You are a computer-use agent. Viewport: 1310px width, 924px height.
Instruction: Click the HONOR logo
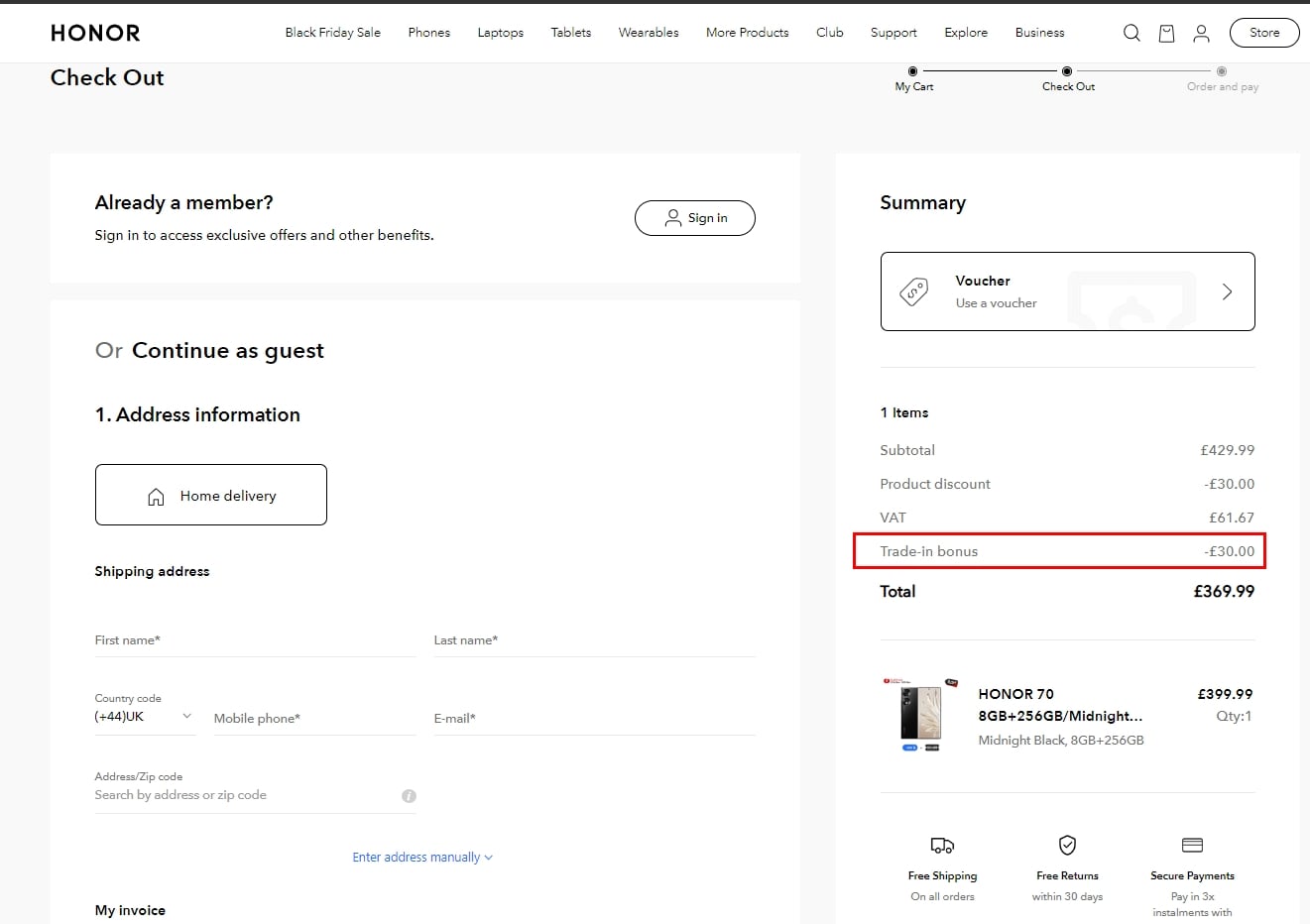point(95,33)
